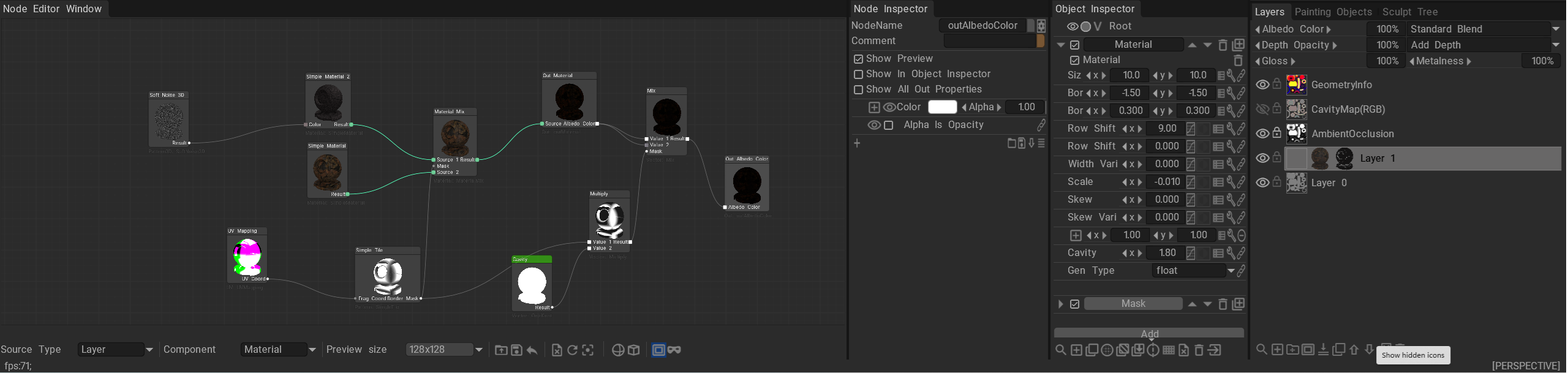Expand Color property plus box
Screen dimensions: 1568x373
point(874,107)
